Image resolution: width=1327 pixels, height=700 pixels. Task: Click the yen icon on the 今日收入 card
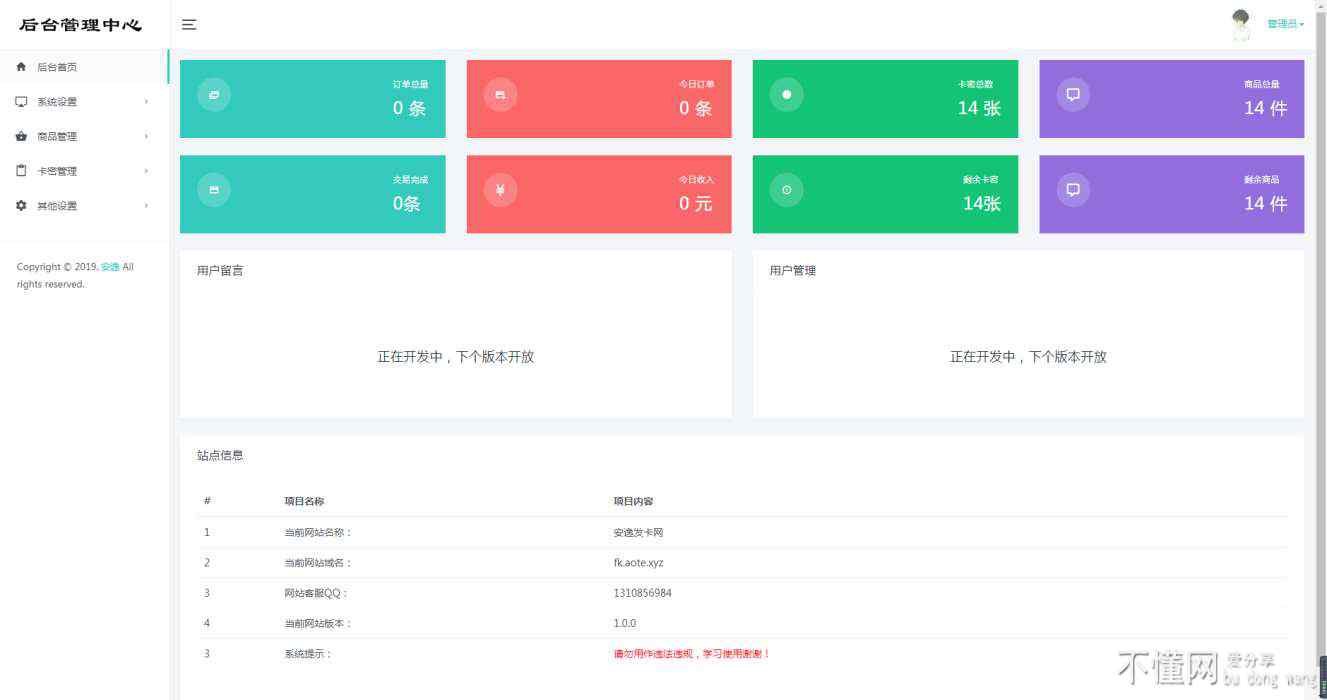point(500,190)
